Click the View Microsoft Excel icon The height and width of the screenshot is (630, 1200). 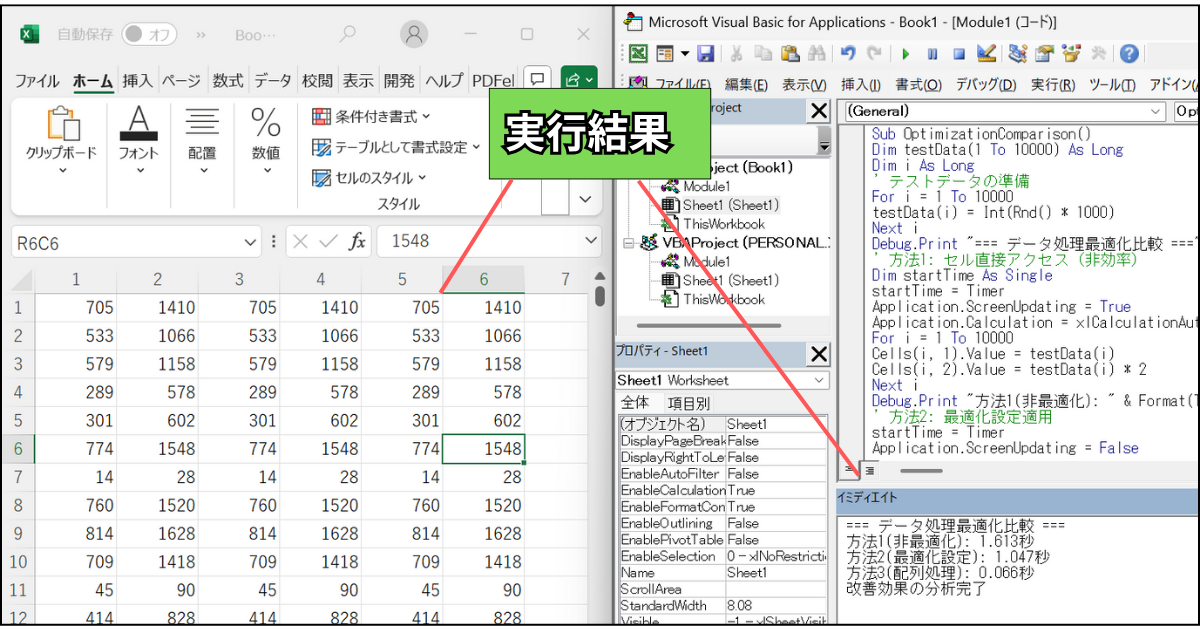point(637,54)
